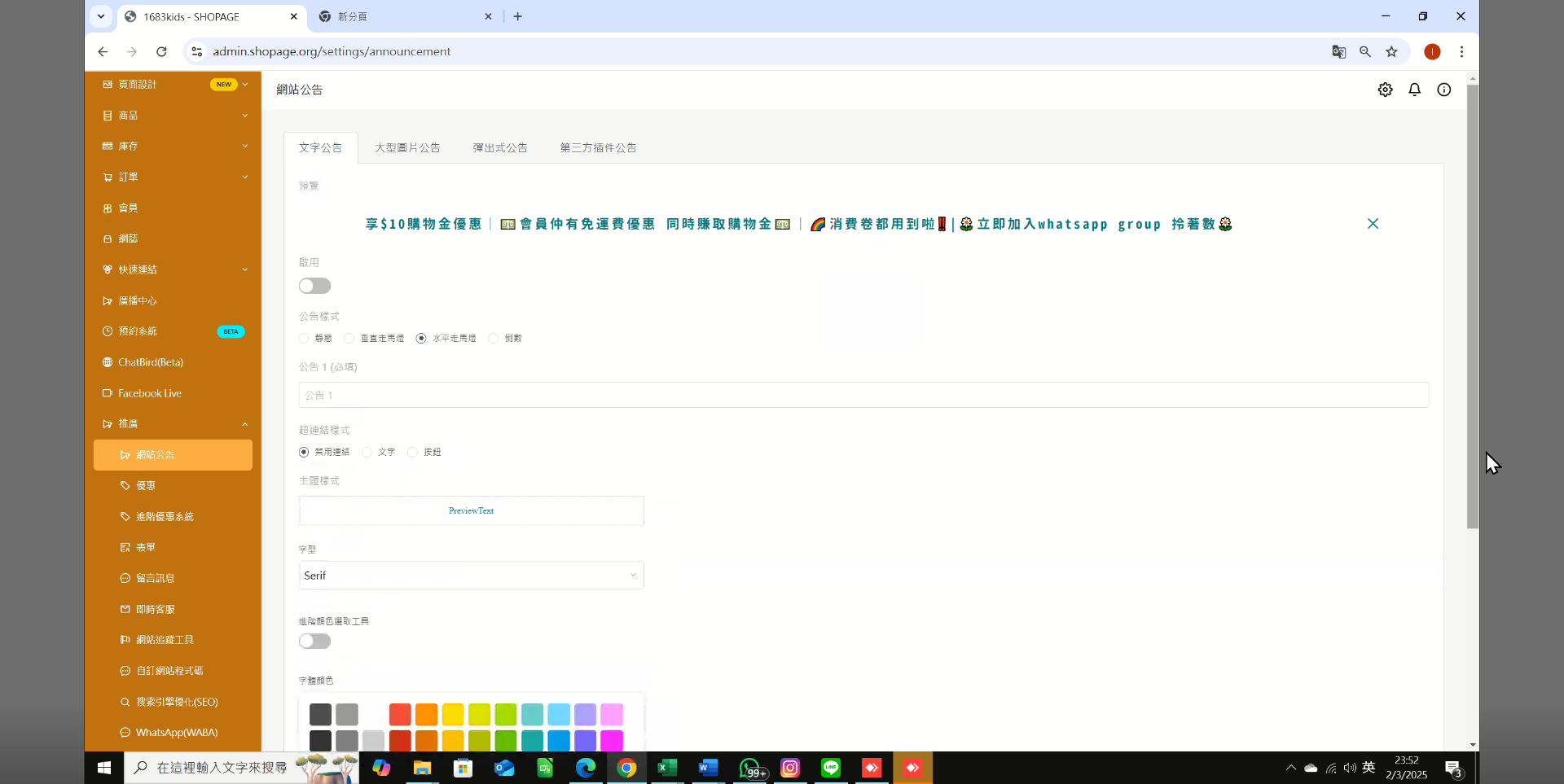This screenshot has height=784, width=1564.
Task: Select the 文字 hyperlink style radio
Action: click(x=367, y=452)
